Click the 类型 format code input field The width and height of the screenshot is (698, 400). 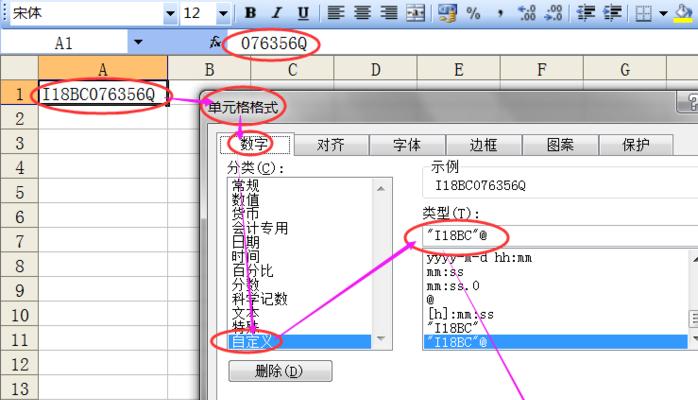560,235
